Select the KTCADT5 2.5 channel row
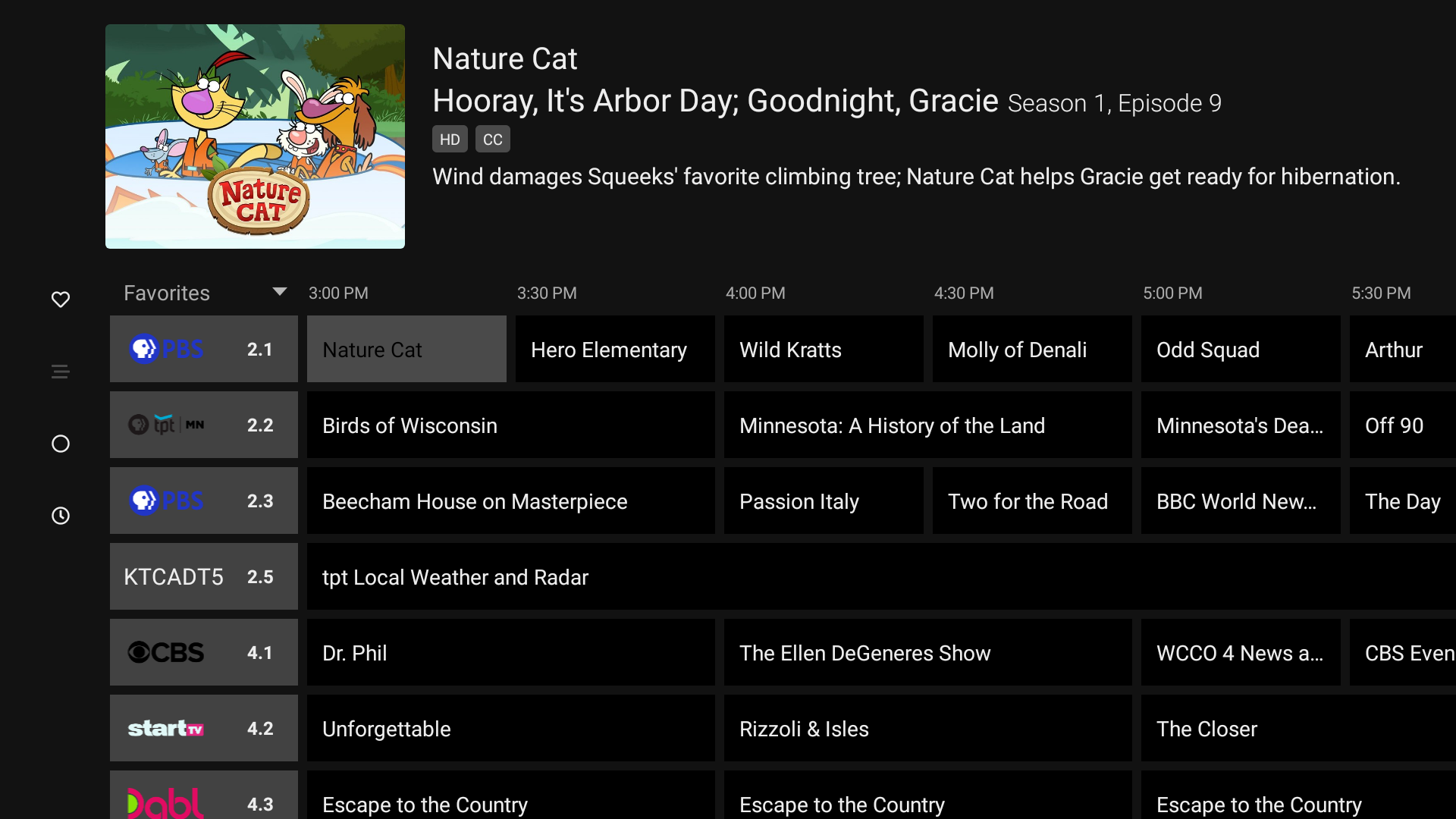The width and height of the screenshot is (1456, 819). pyautogui.click(x=203, y=577)
